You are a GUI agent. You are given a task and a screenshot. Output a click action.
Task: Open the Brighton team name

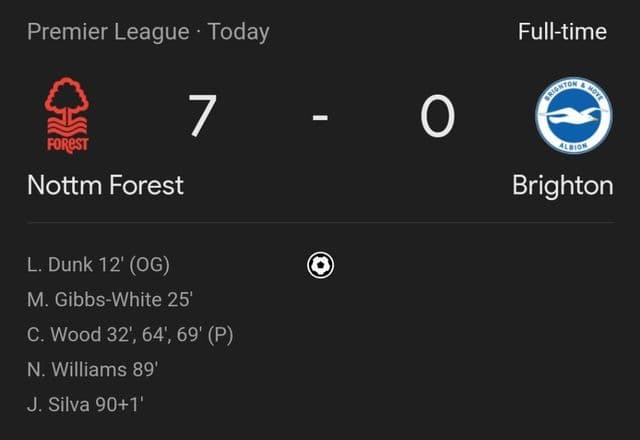(x=563, y=186)
